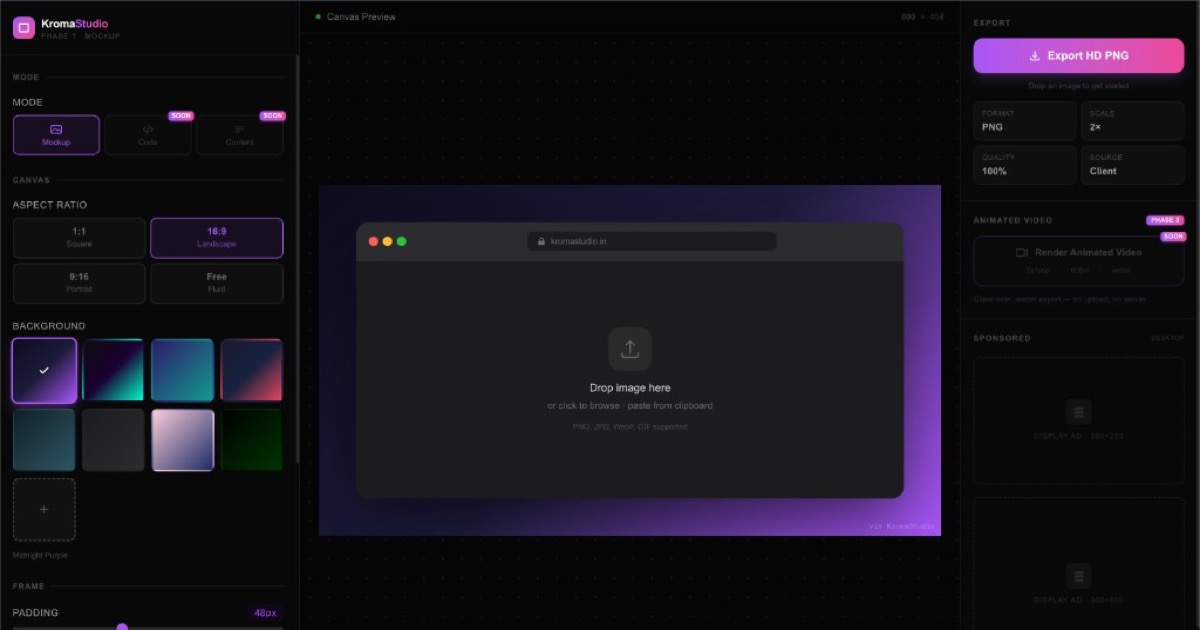Open the Source Client option
1200x630 pixels.
click(x=1132, y=164)
